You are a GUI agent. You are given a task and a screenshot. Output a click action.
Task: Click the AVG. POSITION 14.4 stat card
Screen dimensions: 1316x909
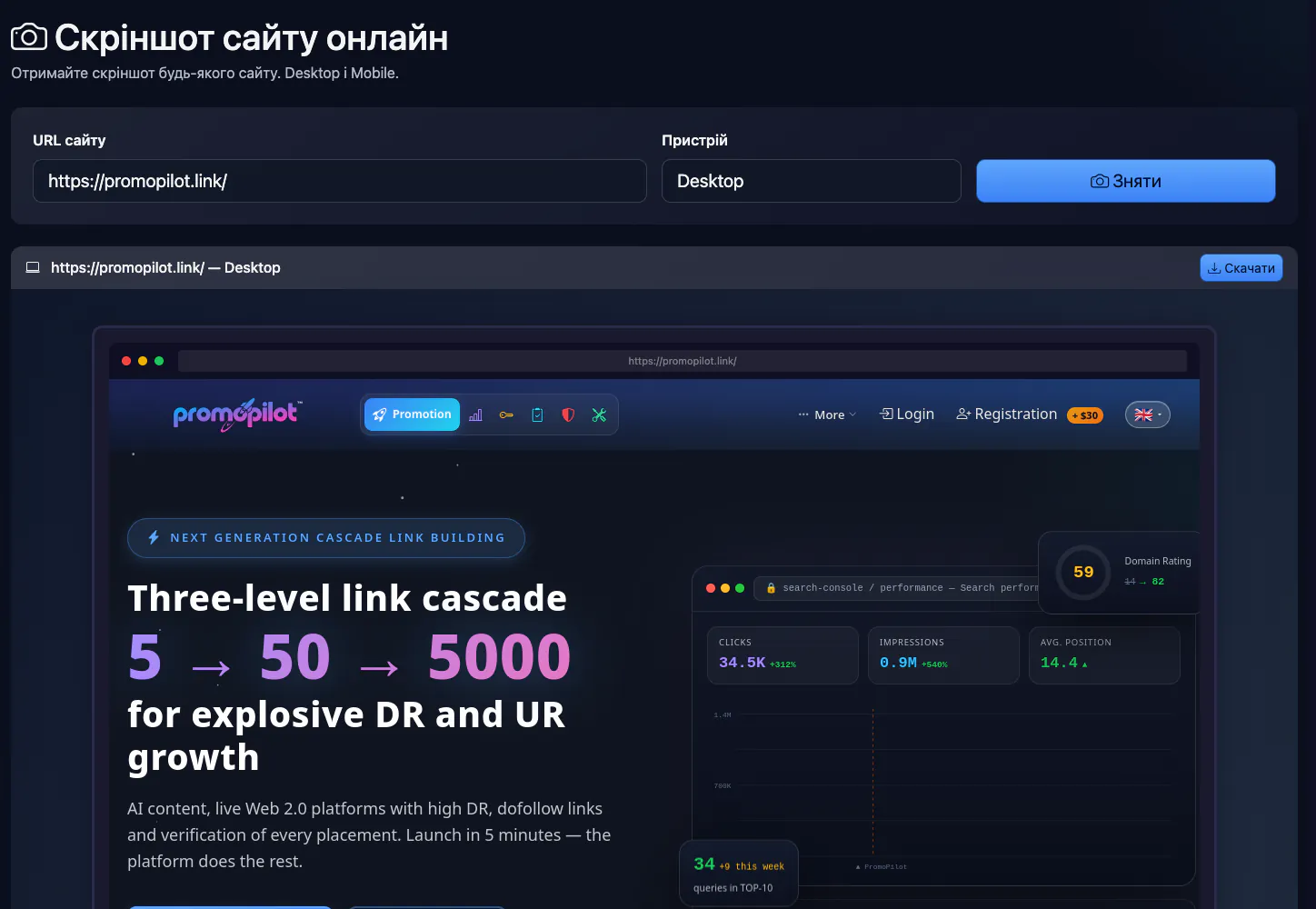pyautogui.click(x=1104, y=655)
